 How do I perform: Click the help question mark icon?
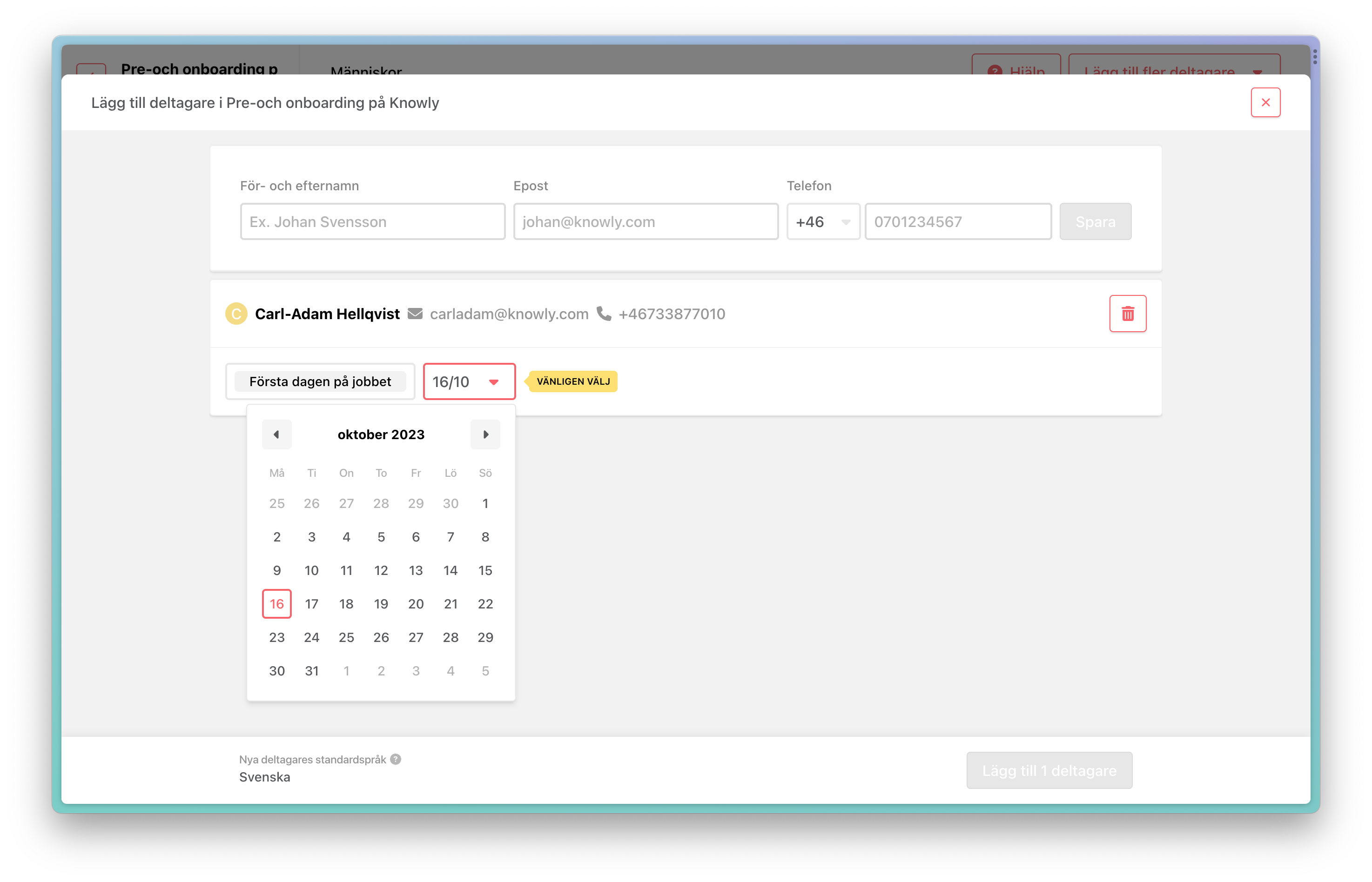point(396,760)
